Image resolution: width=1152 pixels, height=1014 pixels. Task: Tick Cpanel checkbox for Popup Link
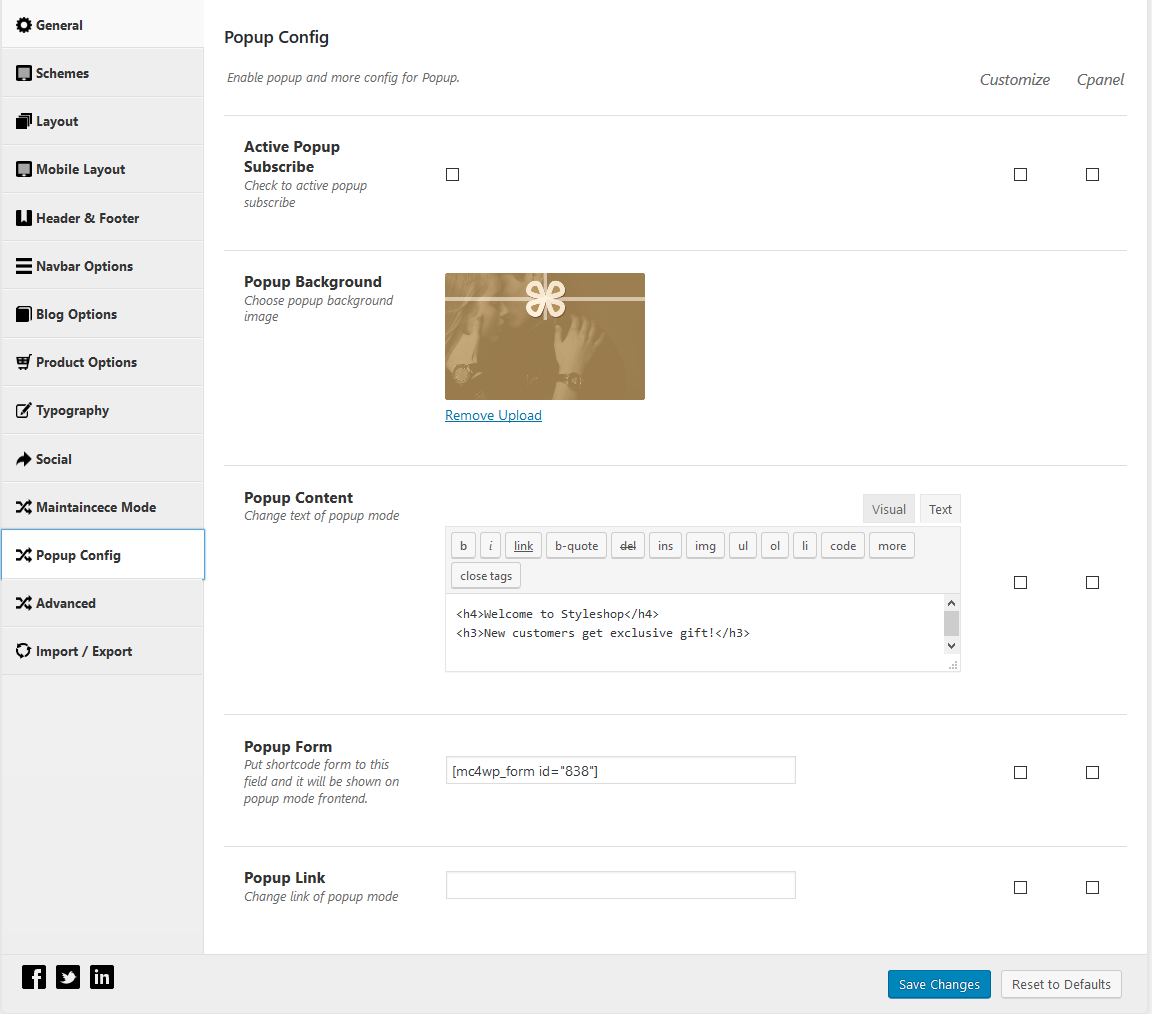pyautogui.click(x=1092, y=888)
